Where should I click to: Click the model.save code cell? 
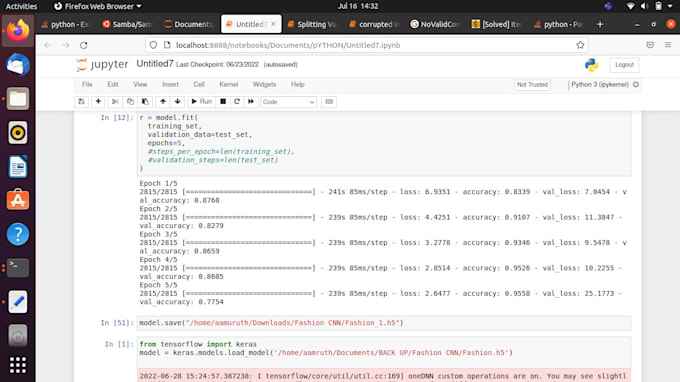(x=384, y=323)
